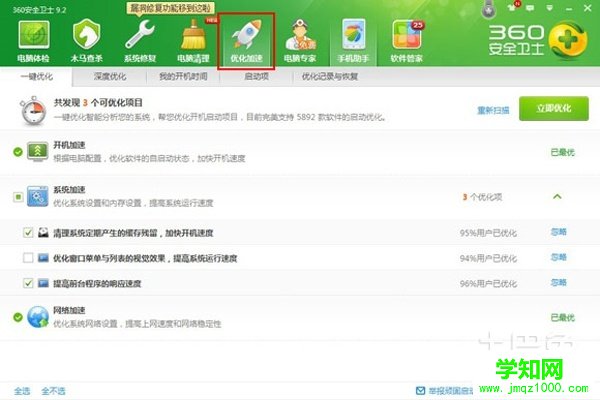Click 已最优 status of 网络加速

(x=562, y=317)
